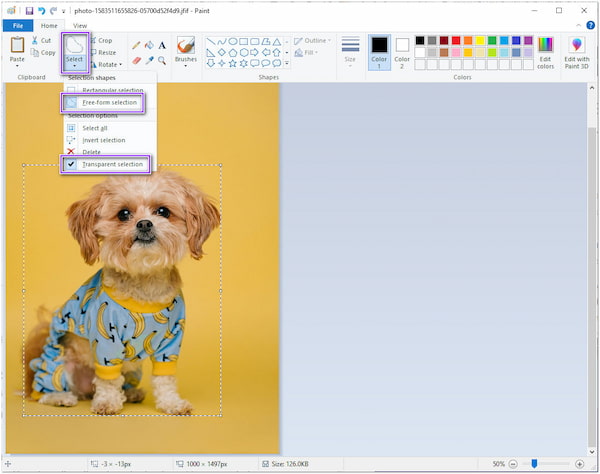Image resolution: width=600 pixels, height=474 pixels.
Task: Open the Resize dialog
Action: click(103, 52)
